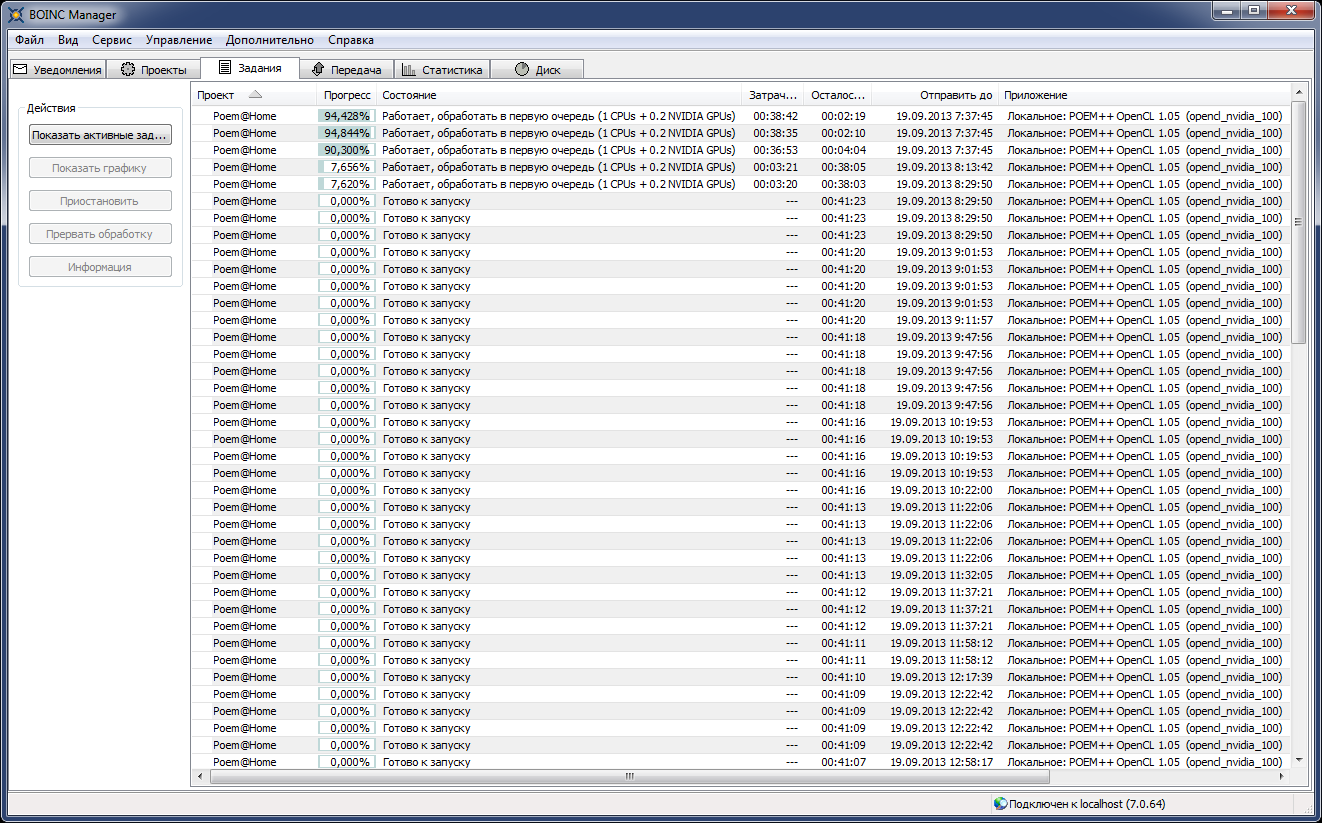Click the deadline 19.09.2013 12:58:17
1322x823 pixels.
tap(941, 762)
